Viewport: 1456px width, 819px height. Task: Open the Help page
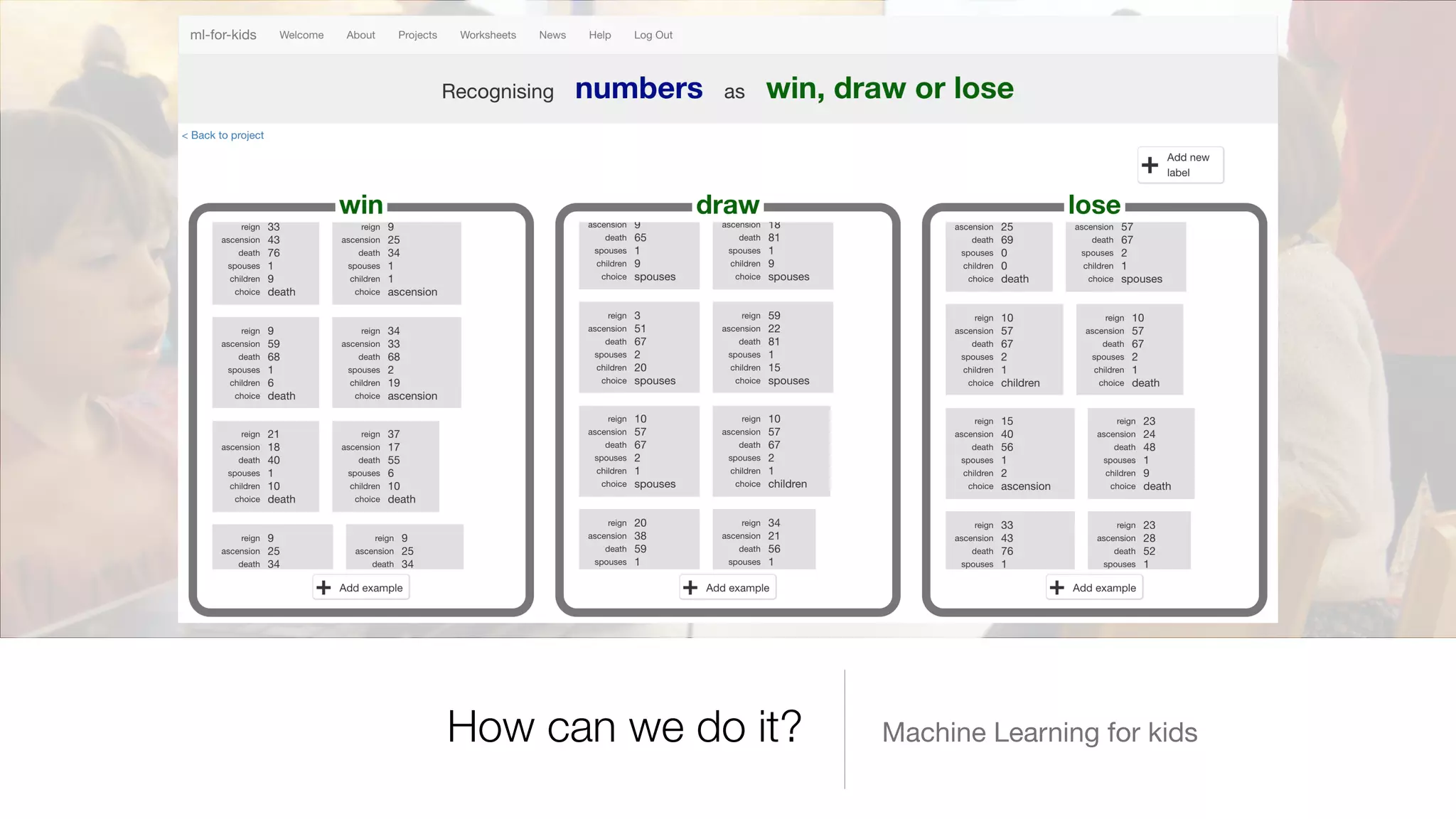(x=599, y=35)
